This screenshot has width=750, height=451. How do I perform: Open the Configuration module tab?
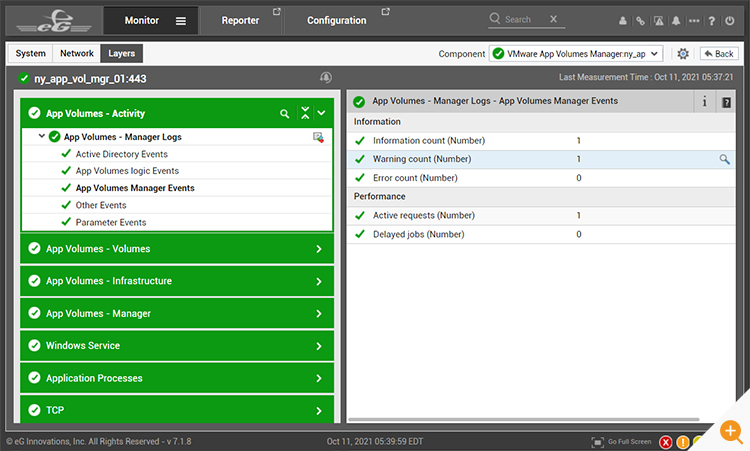[x=337, y=21]
